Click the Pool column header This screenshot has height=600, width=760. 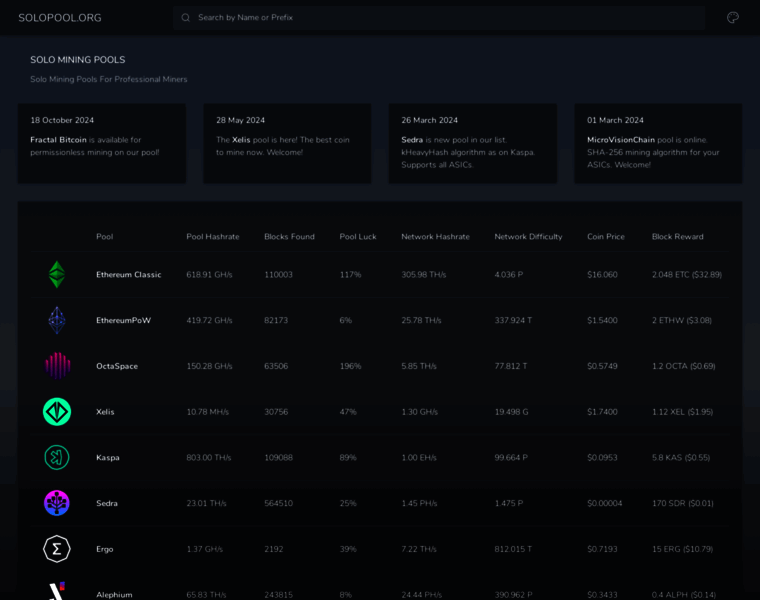tap(104, 237)
